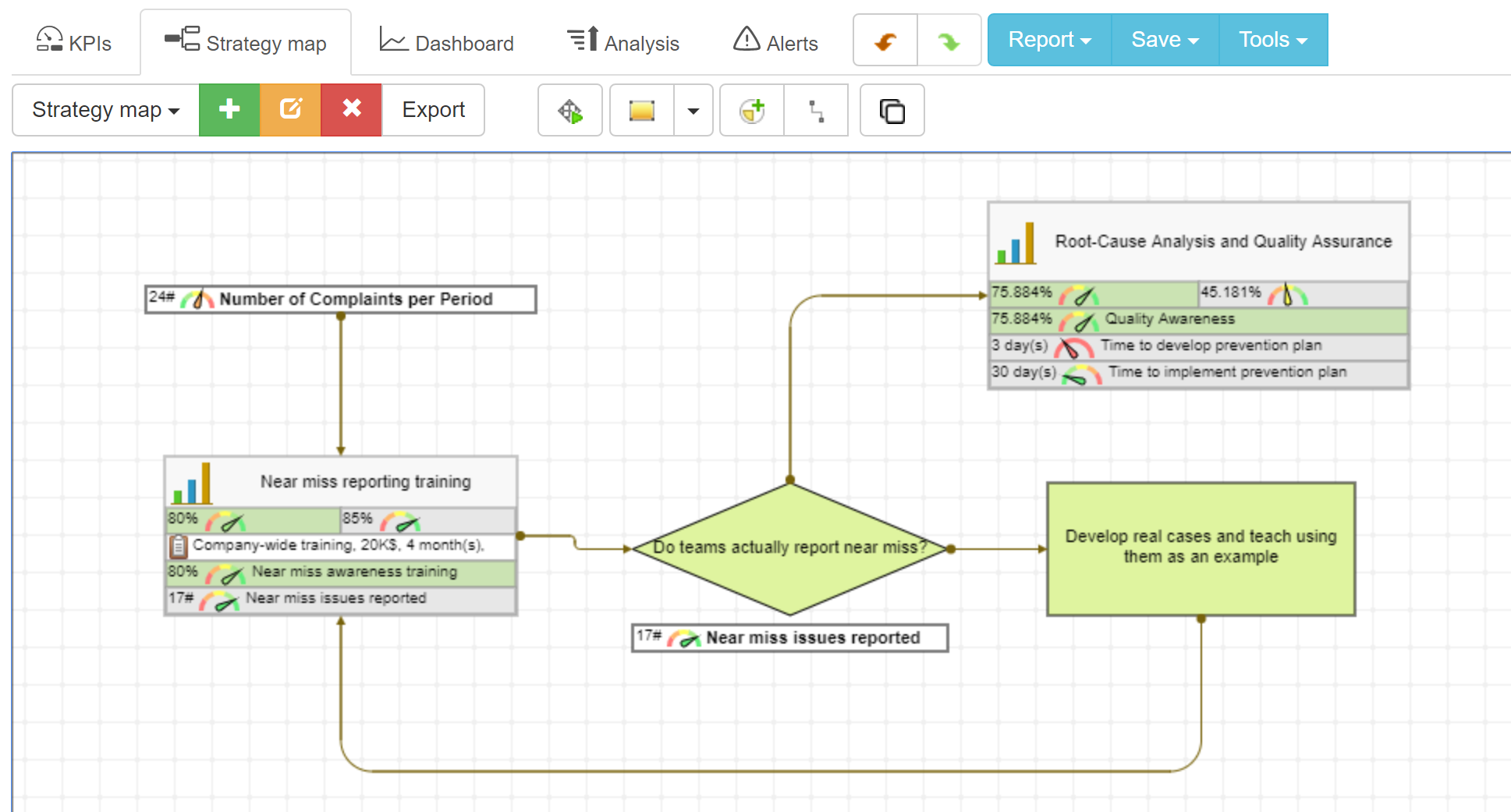Click the 75.884% gauge in the Root-Cause header row

1079,294
